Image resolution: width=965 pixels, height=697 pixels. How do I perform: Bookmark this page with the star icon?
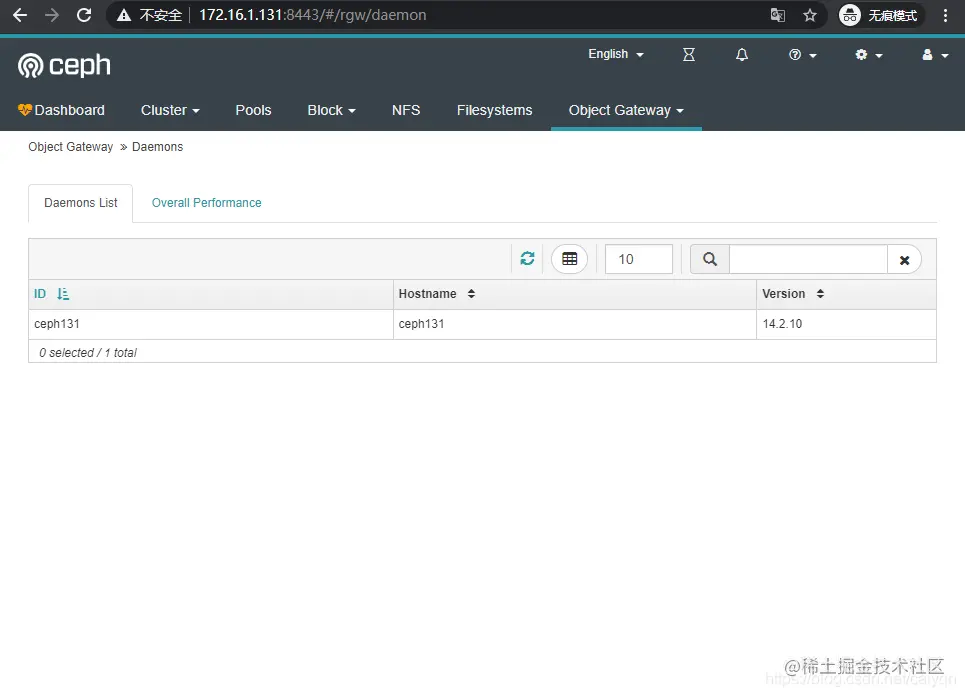[810, 15]
